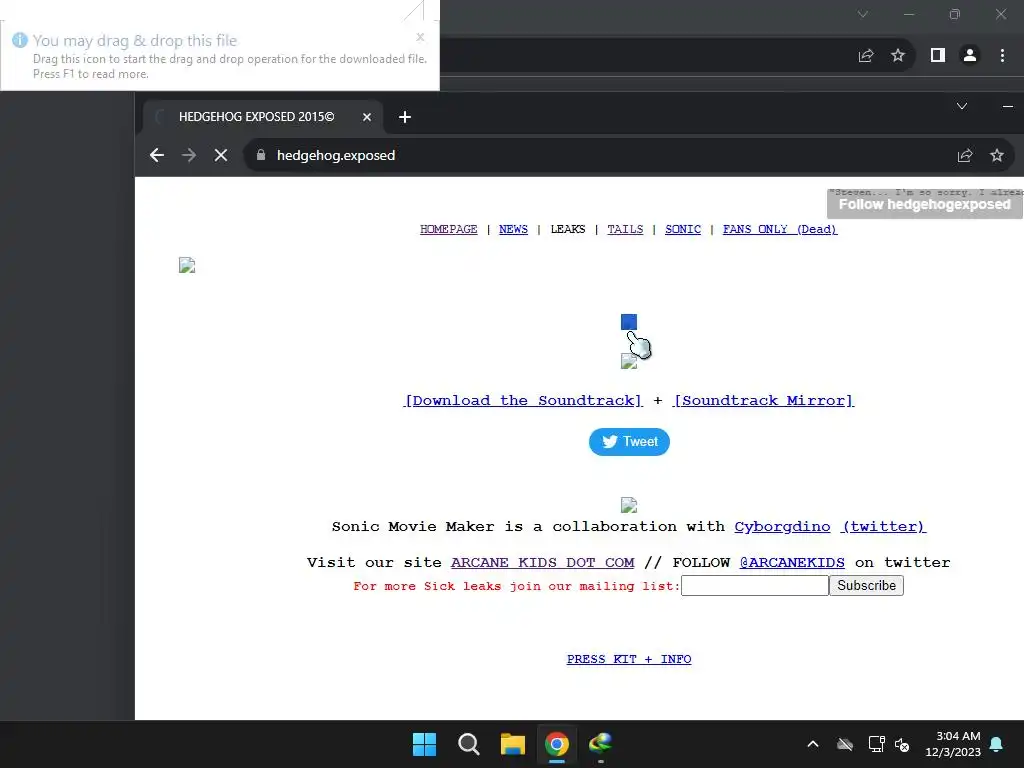Open FANS ONLY (Dead) link
The width and height of the screenshot is (1024, 768).
[x=780, y=229]
